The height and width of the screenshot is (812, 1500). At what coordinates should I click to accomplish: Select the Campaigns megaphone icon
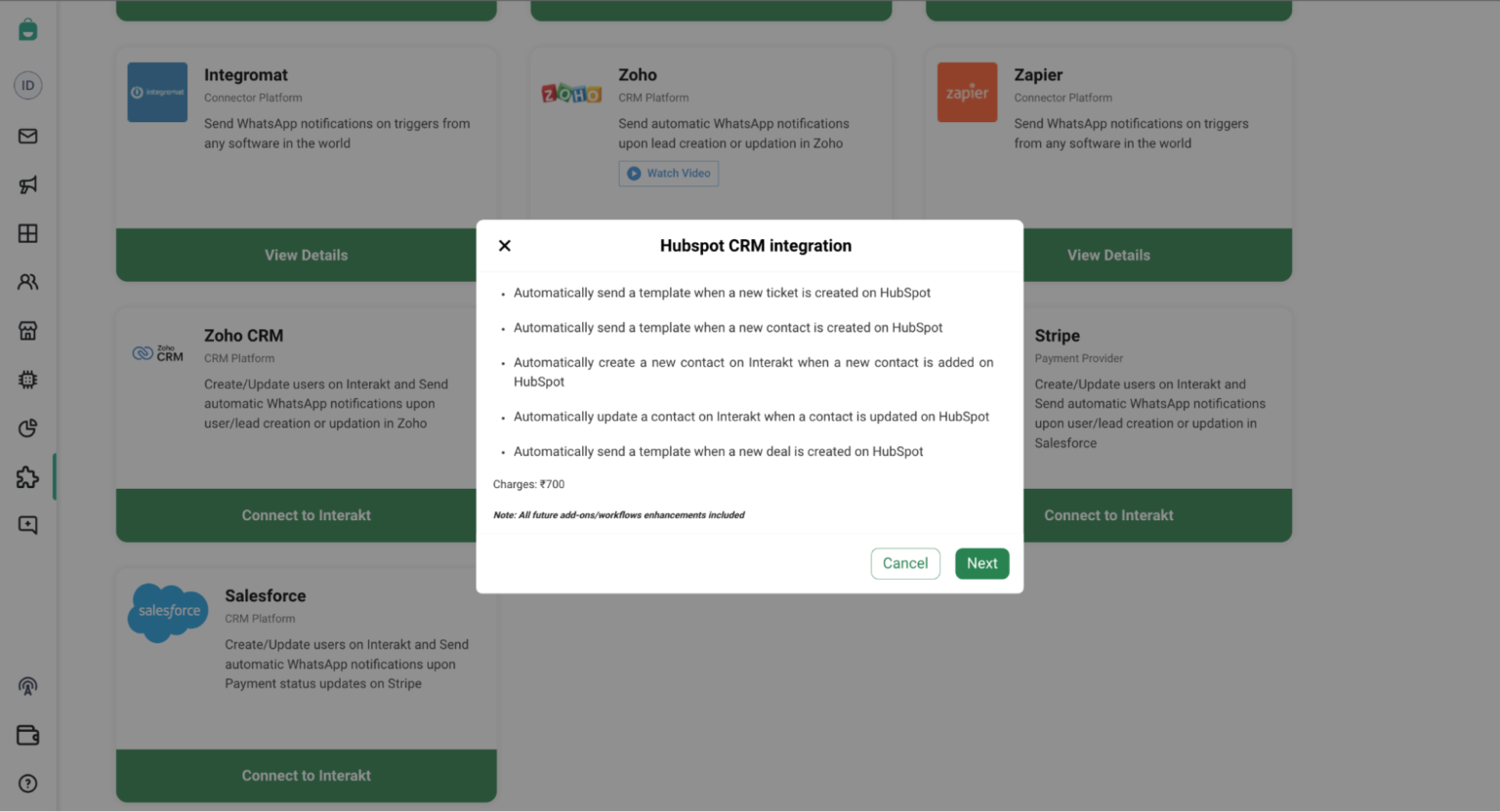(27, 184)
